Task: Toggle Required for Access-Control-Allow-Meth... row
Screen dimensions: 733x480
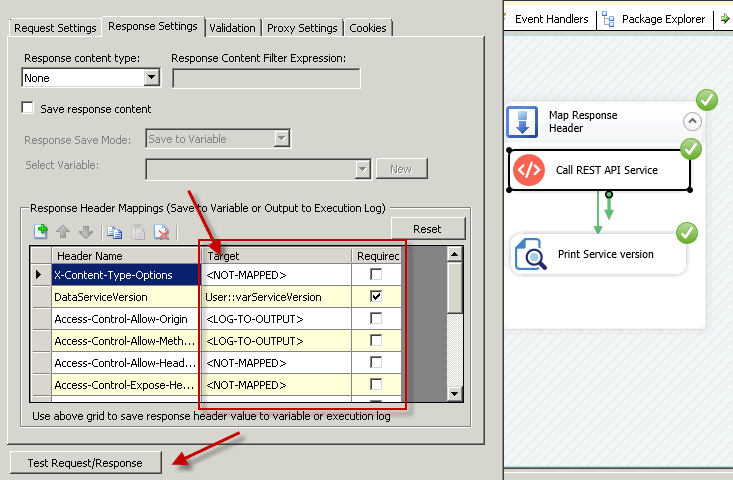Action: pos(376,340)
